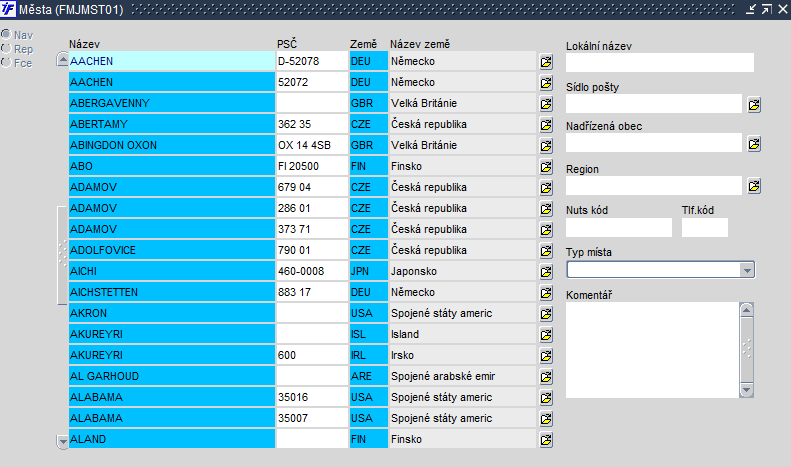Click into the Sídlo pošty field
This screenshot has width=791, height=467.
(654, 103)
